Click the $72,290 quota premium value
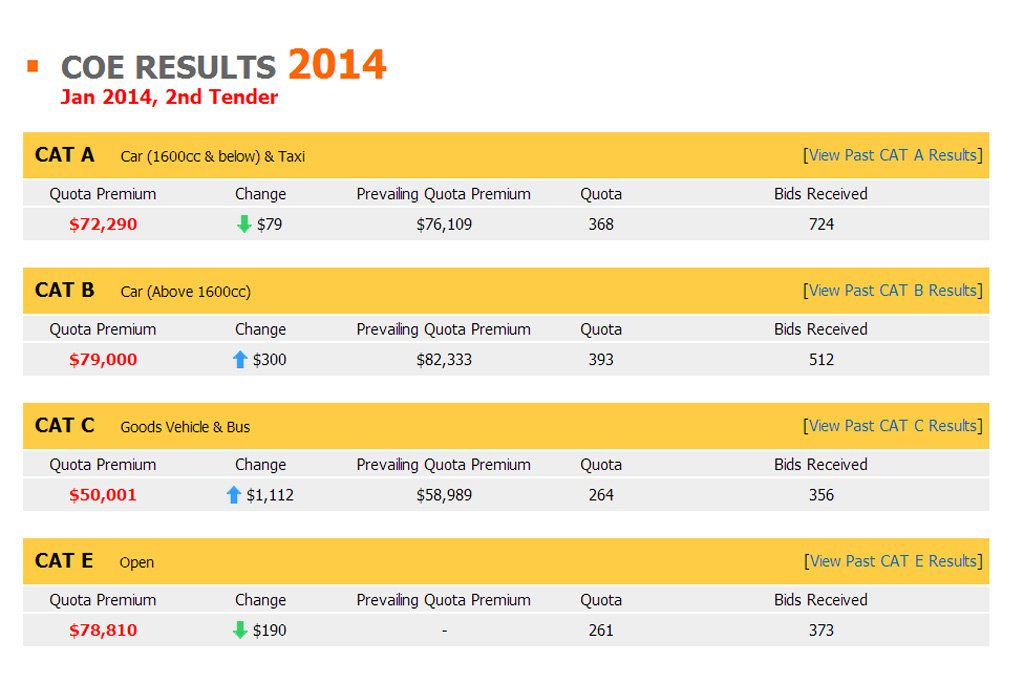1024x683 pixels. point(103,224)
